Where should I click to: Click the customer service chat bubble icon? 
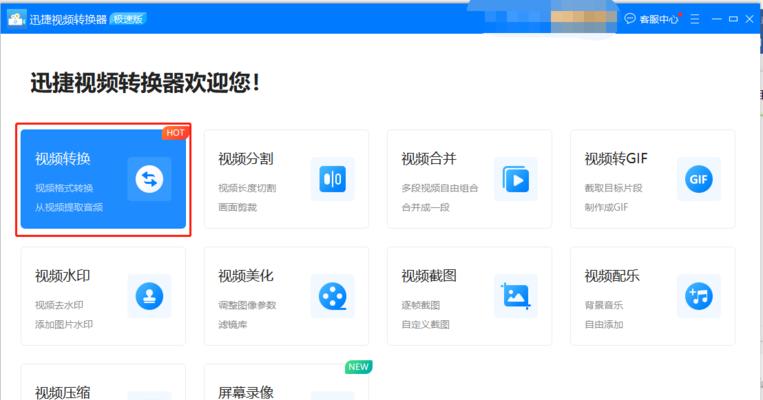[630, 18]
